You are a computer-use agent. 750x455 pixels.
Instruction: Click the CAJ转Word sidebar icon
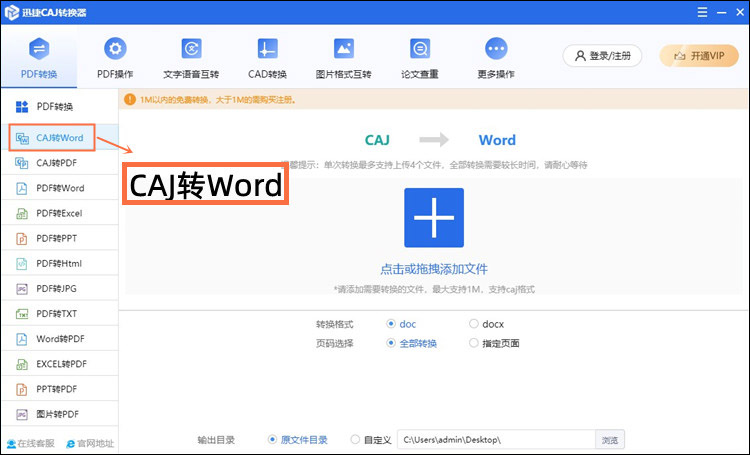pos(22,138)
